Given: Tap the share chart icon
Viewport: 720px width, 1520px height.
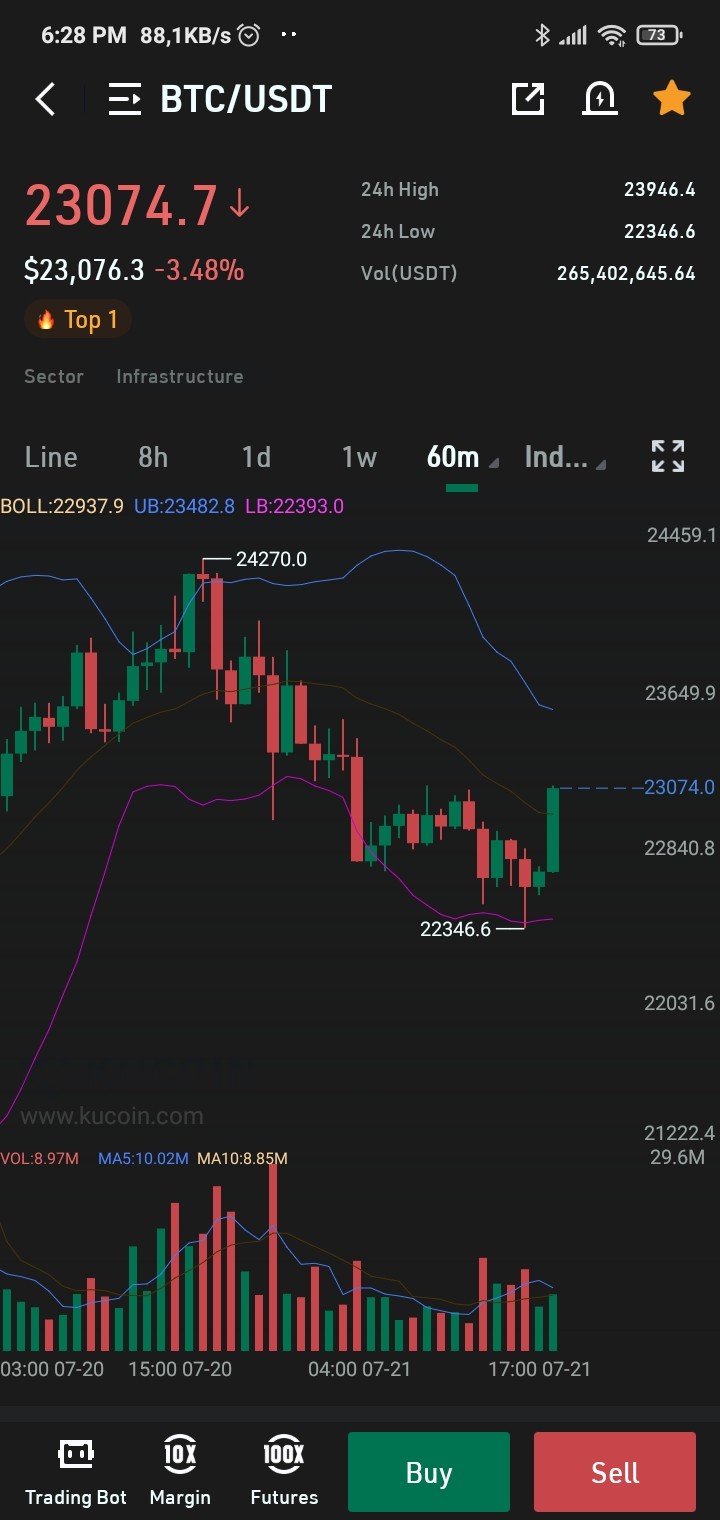Looking at the screenshot, I should (528, 98).
